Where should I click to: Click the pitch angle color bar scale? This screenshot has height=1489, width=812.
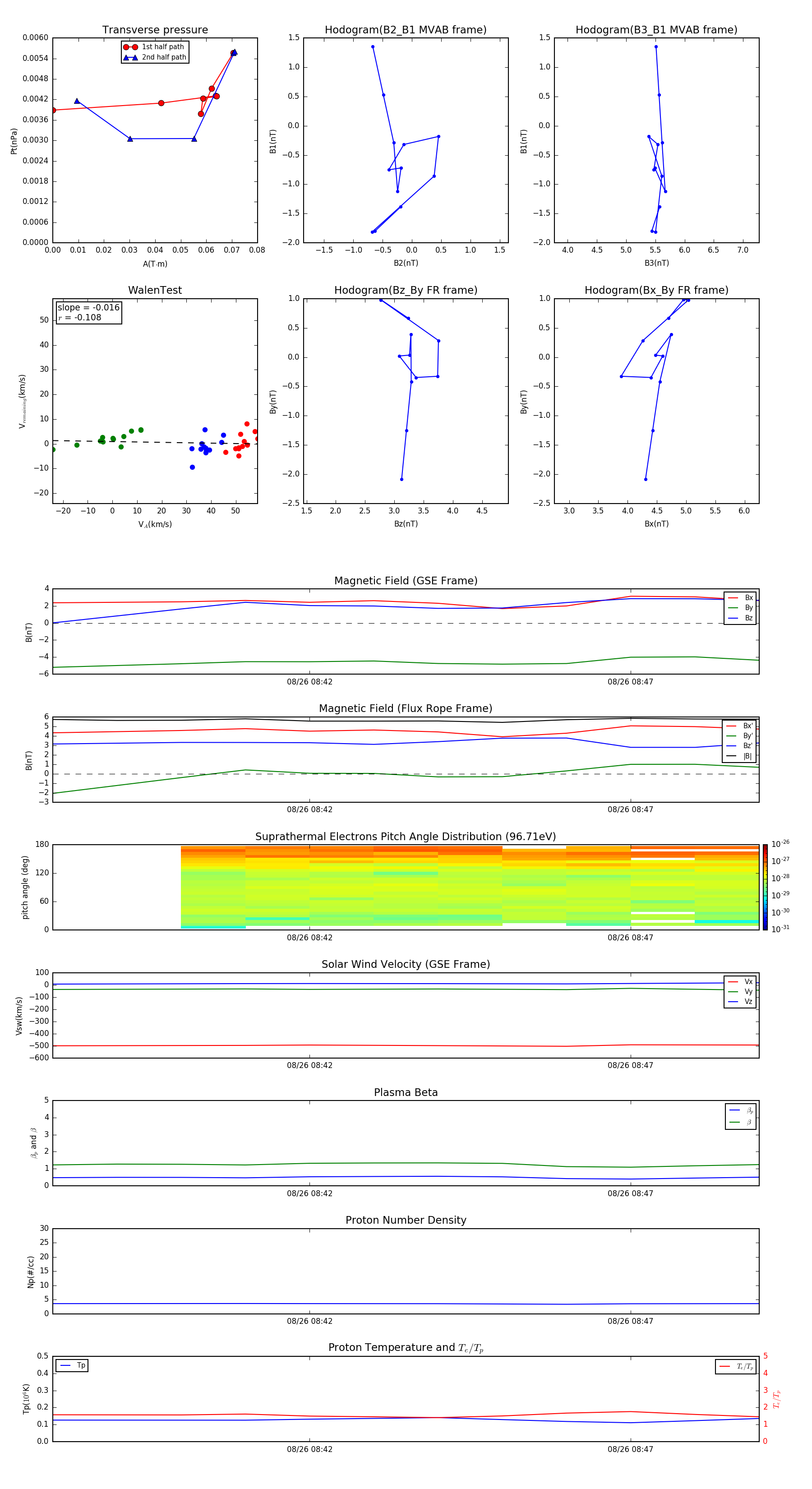[765, 887]
